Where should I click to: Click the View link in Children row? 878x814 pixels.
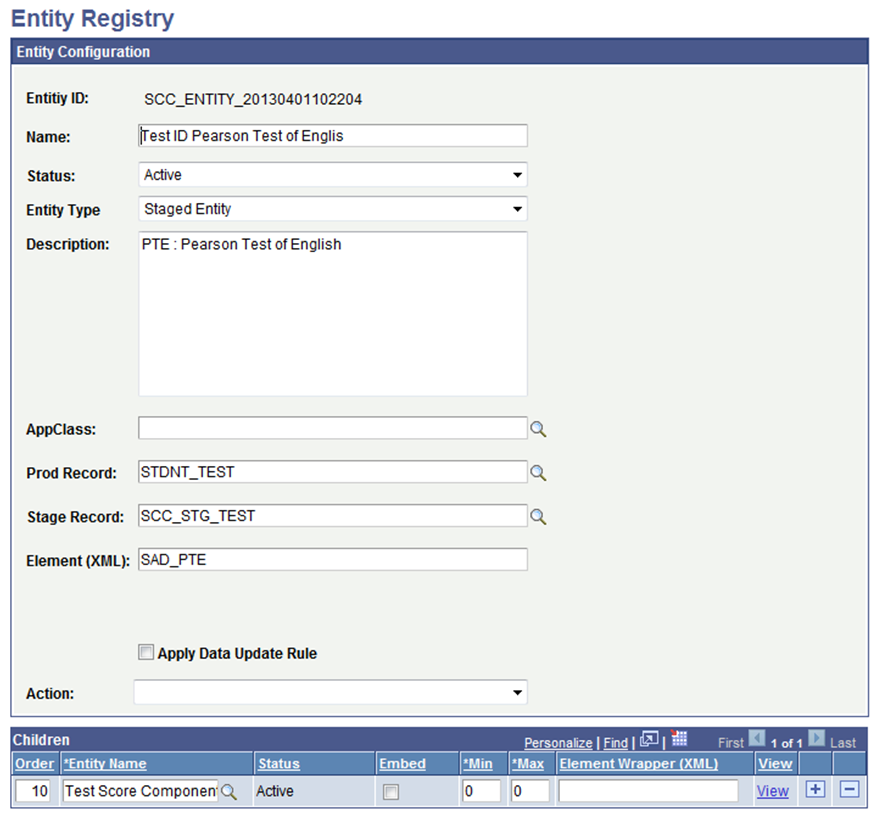coord(773,791)
